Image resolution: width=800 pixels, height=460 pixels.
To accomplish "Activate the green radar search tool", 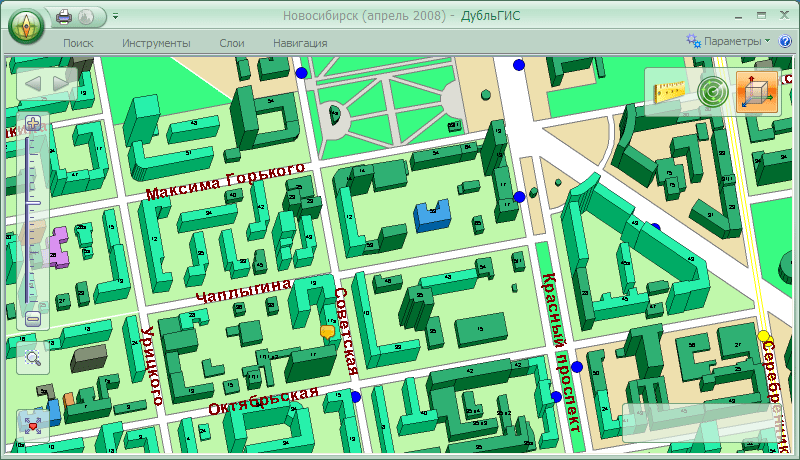I will [713, 92].
